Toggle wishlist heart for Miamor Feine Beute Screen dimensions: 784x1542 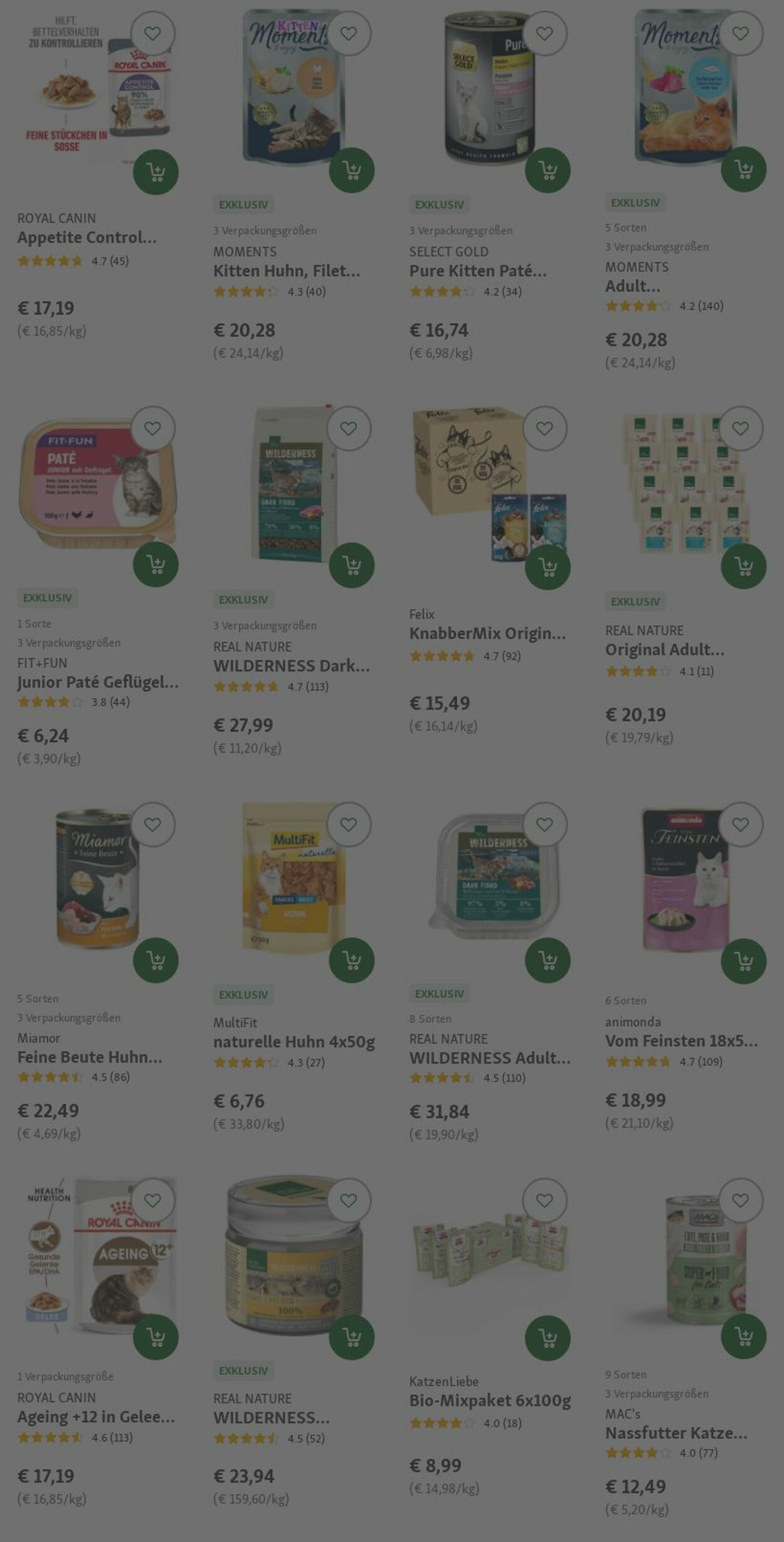tap(152, 825)
